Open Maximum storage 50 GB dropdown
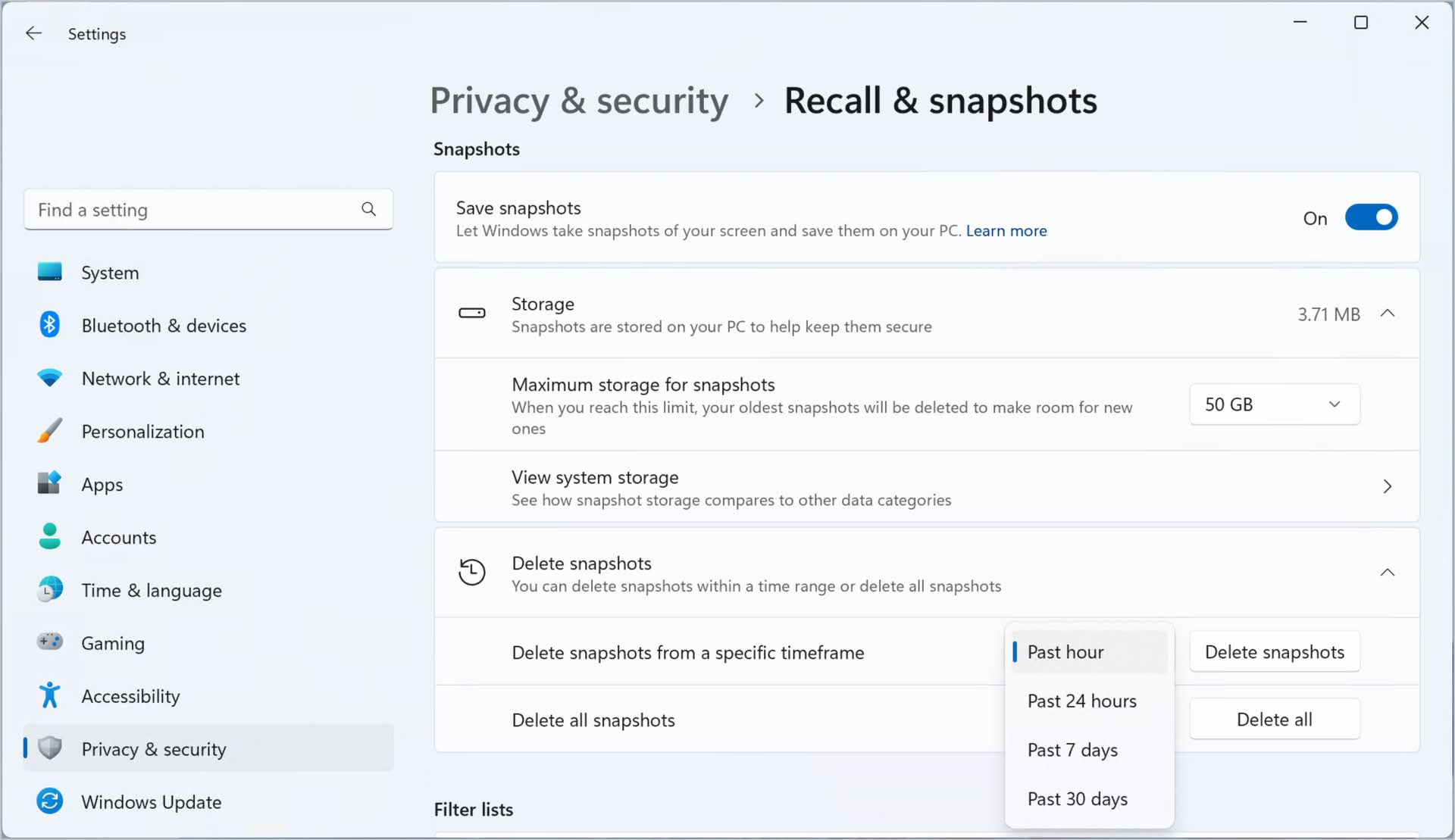 click(1273, 403)
